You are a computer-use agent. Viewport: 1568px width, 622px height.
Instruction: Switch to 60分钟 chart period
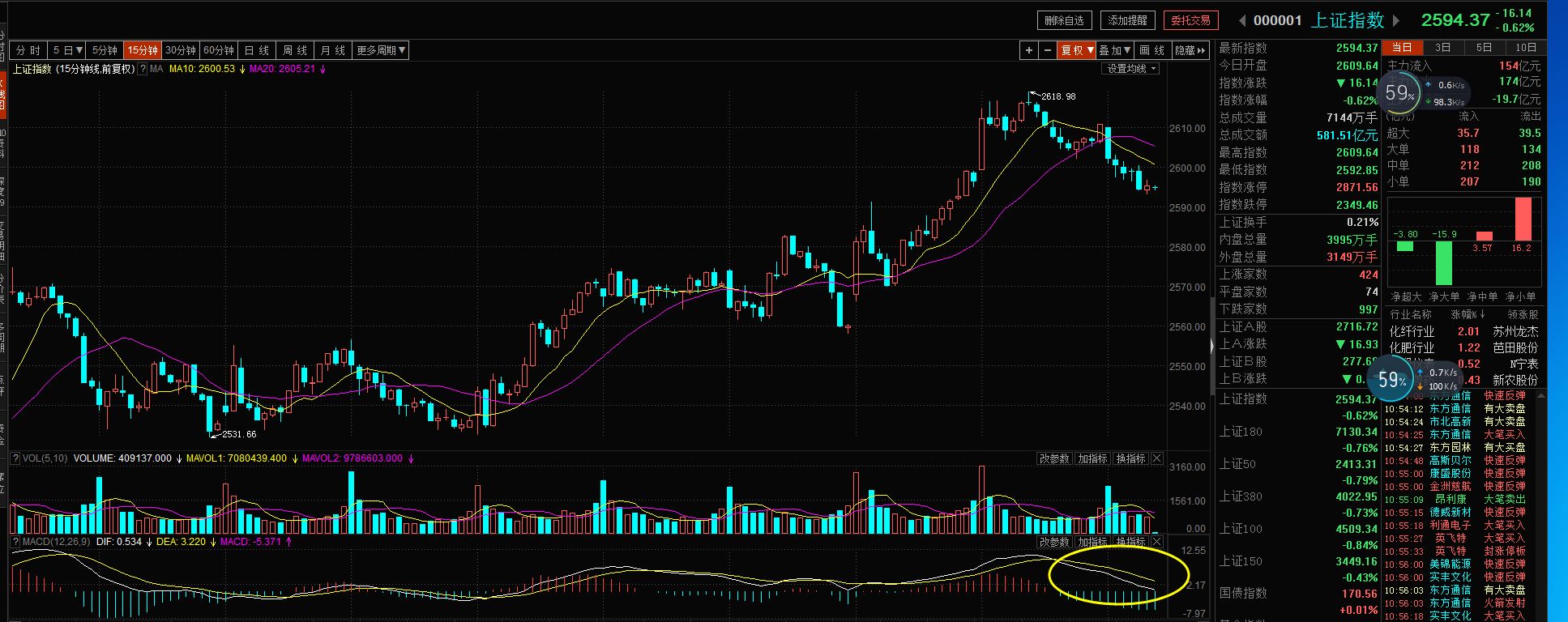[x=219, y=50]
